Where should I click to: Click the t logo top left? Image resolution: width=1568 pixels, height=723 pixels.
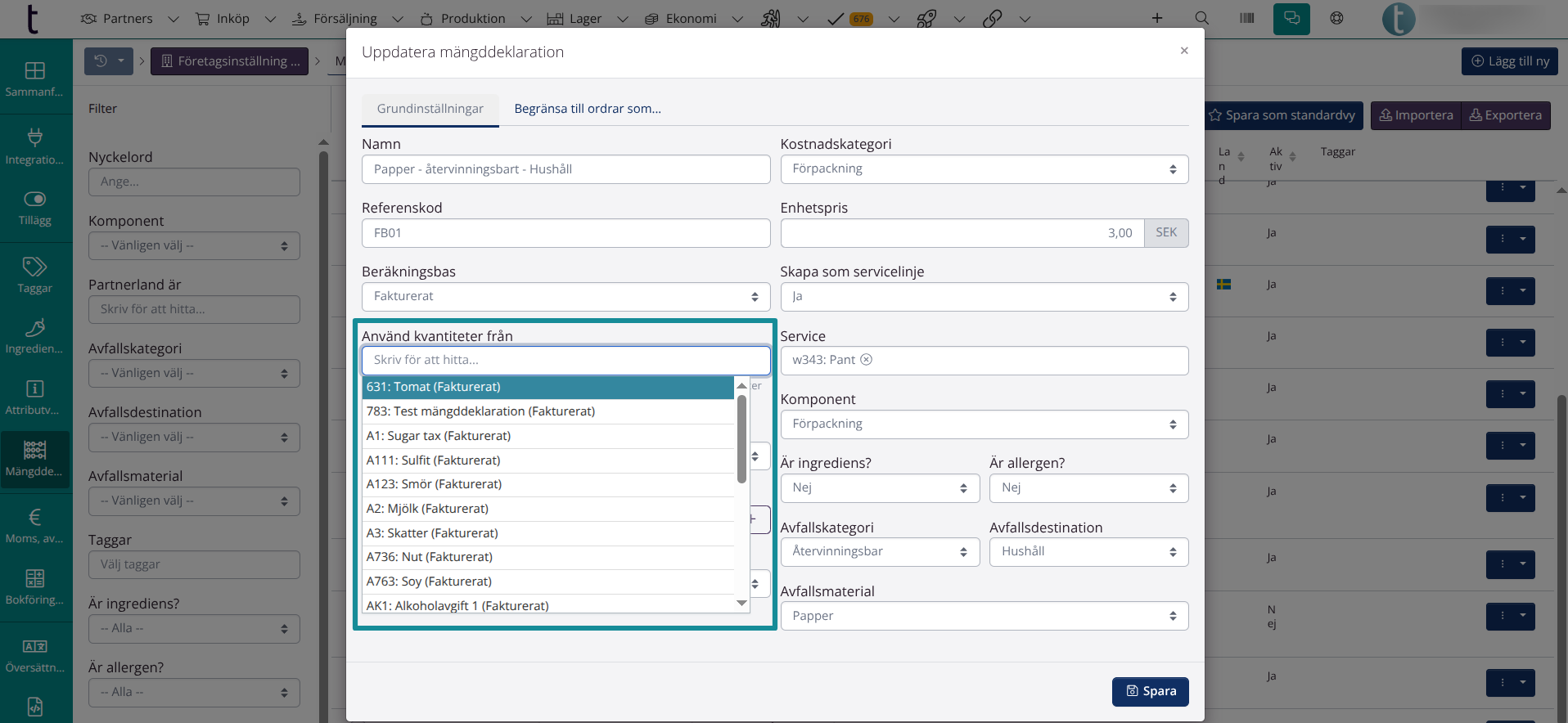click(x=32, y=18)
